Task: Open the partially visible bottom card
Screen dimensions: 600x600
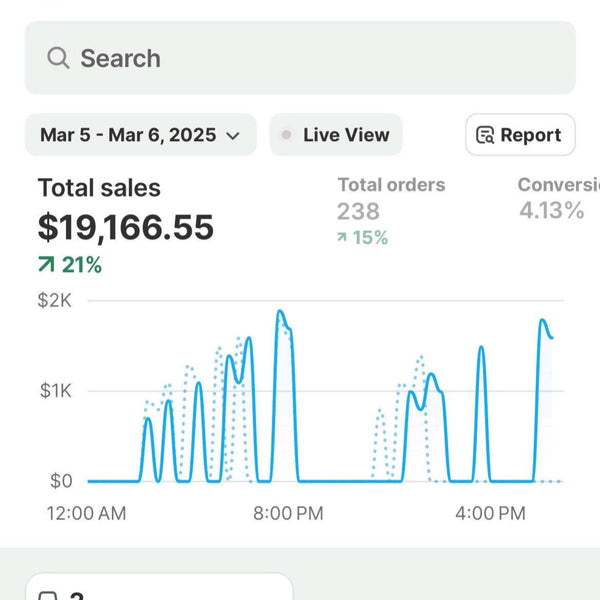Action: (159, 587)
